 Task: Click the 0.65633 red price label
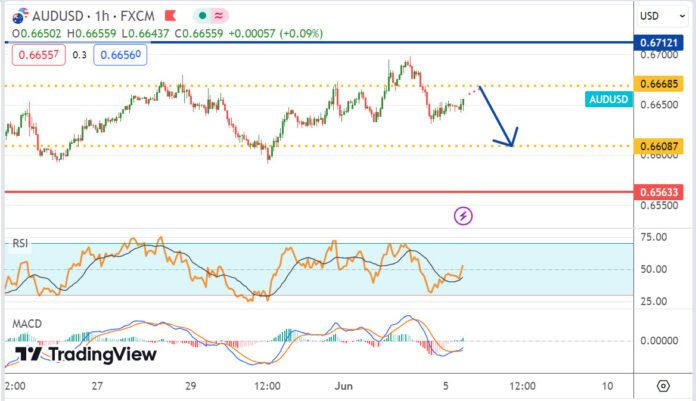(x=661, y=191)
